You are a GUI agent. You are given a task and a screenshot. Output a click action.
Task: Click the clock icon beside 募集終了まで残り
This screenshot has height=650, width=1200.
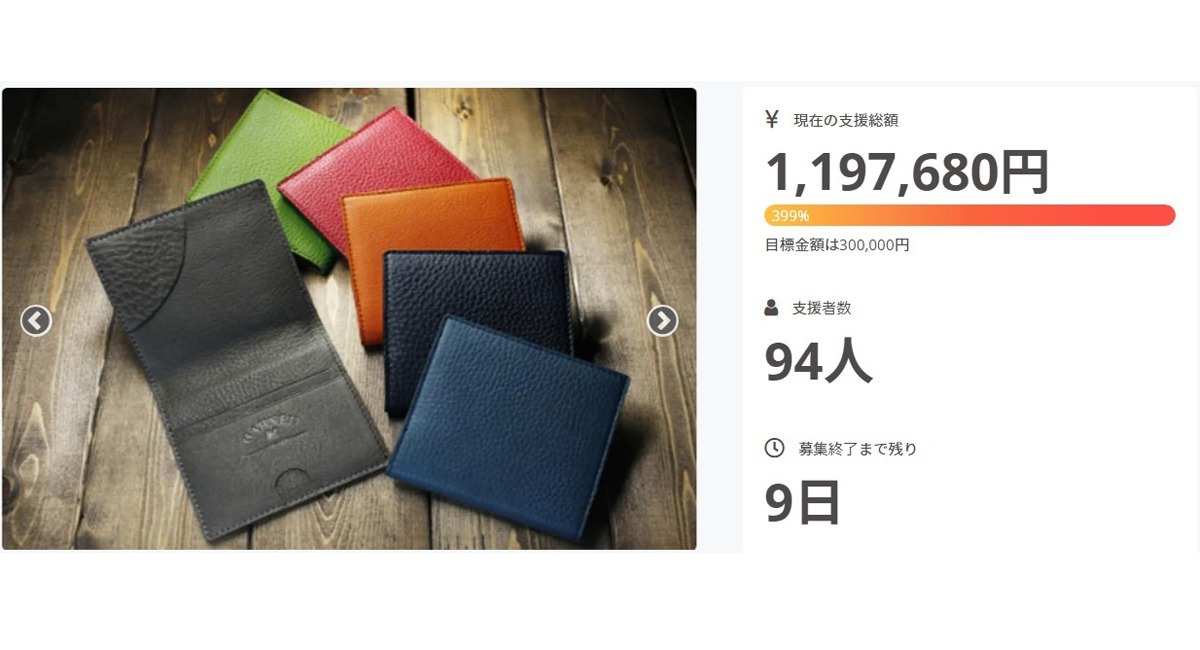(x=774, y=448)
